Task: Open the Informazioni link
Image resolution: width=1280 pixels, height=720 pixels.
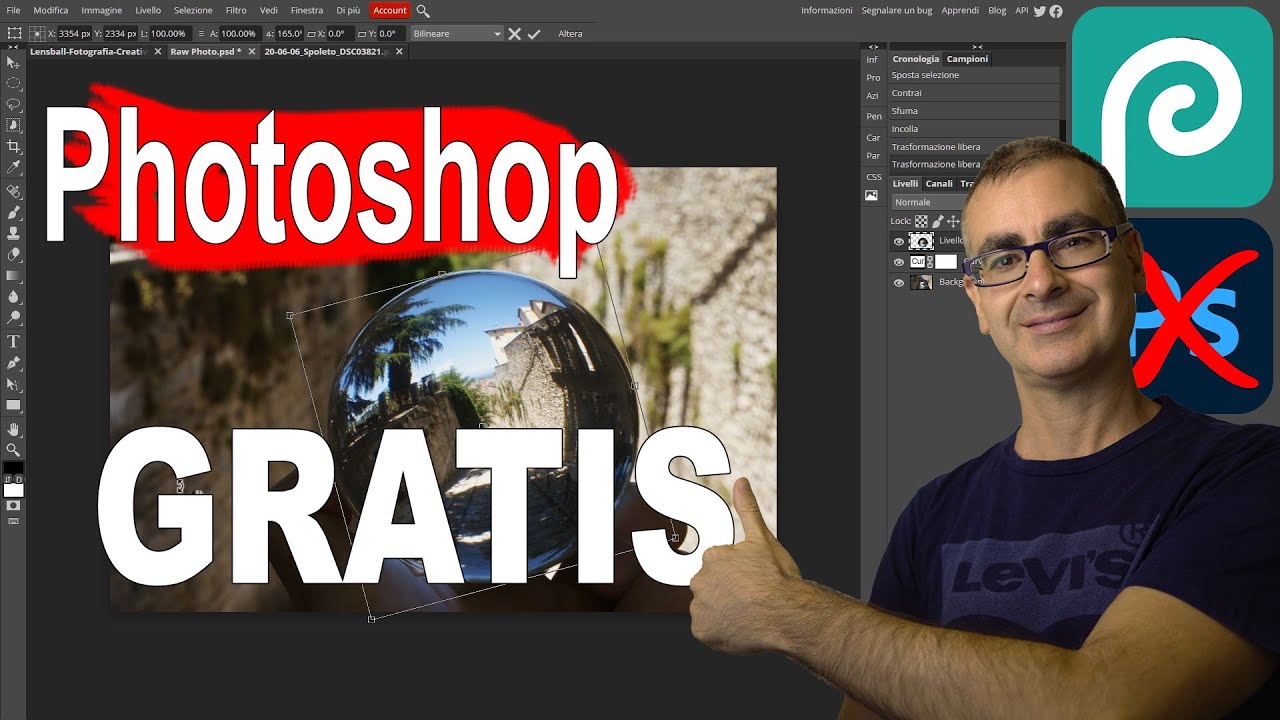Action: tap(827, 10)
